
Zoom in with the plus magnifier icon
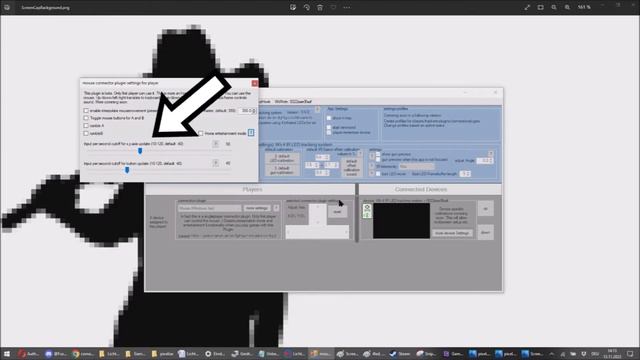(x=567, y=7)
